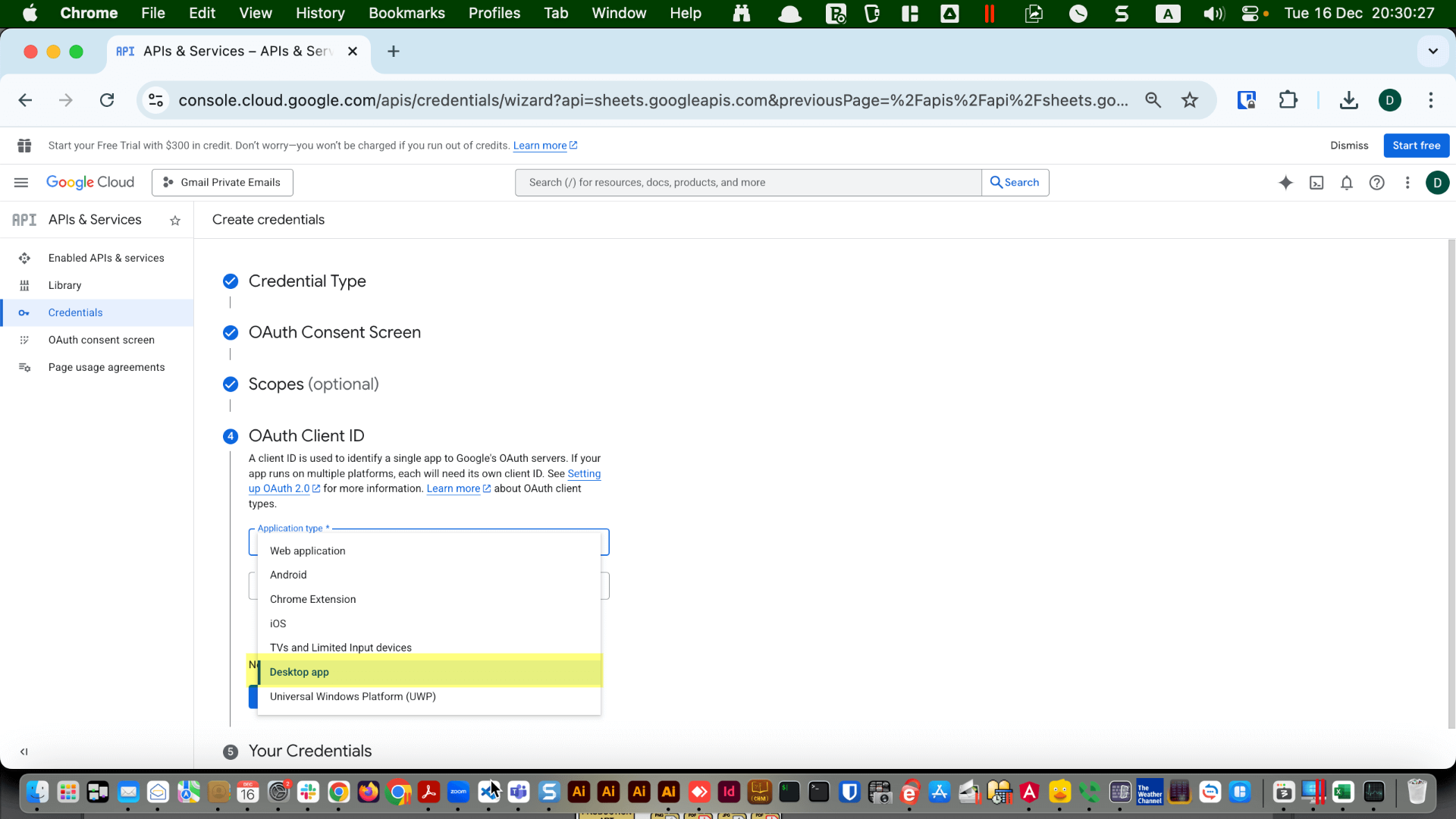Open the Cloud Shell terminal

(1316, 182)
